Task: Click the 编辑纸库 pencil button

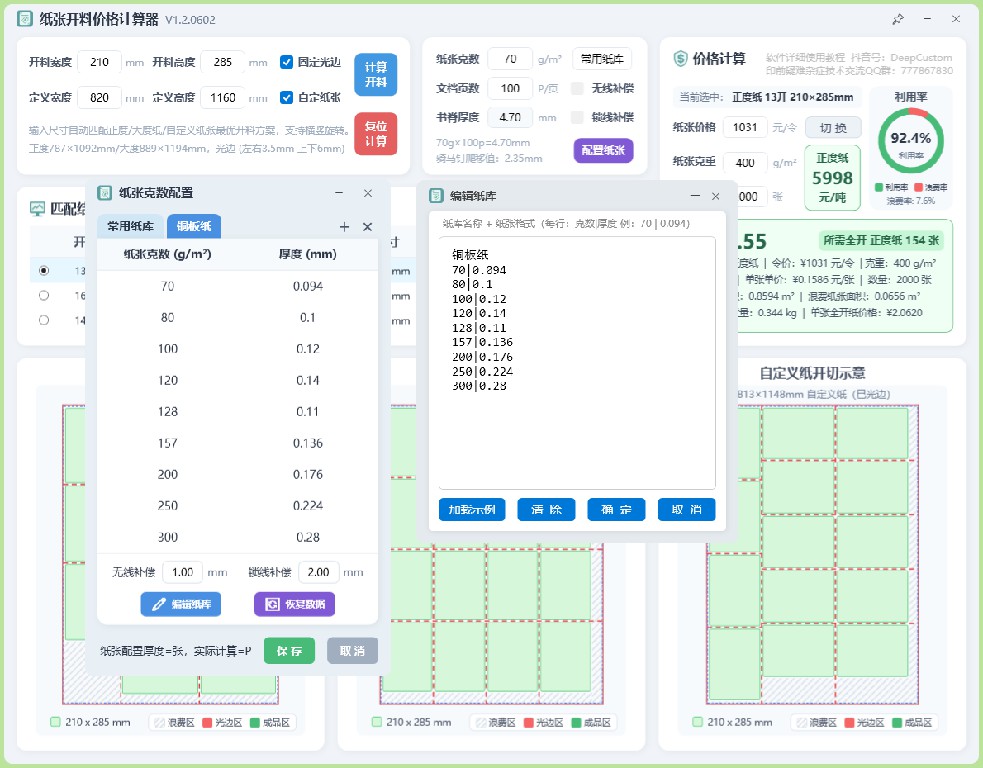Action: [181, 604]
